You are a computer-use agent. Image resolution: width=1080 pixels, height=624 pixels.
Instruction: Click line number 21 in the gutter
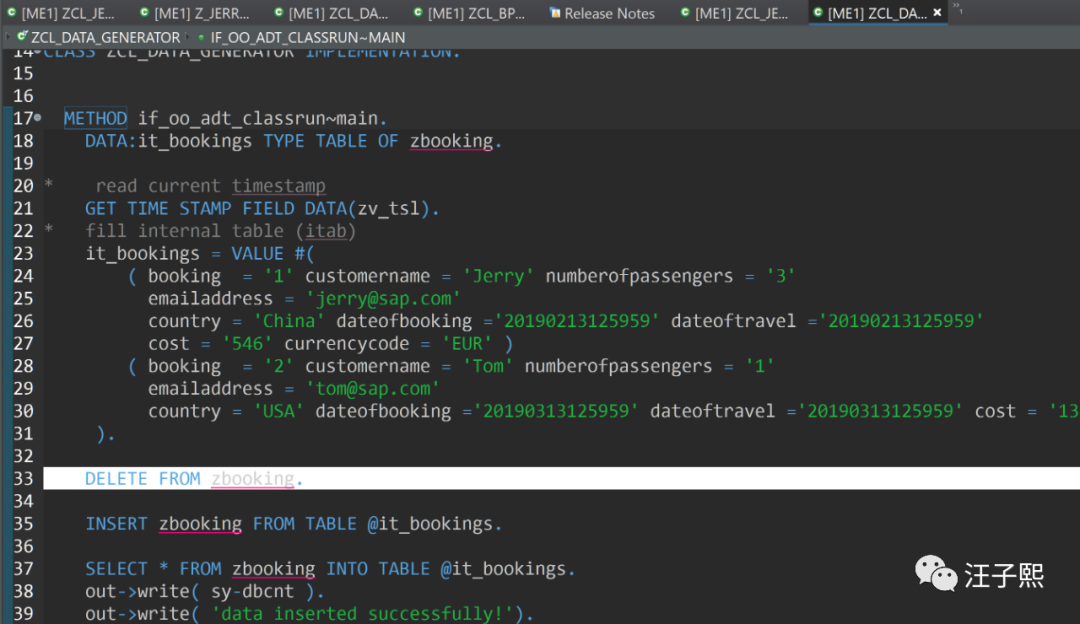23,209
